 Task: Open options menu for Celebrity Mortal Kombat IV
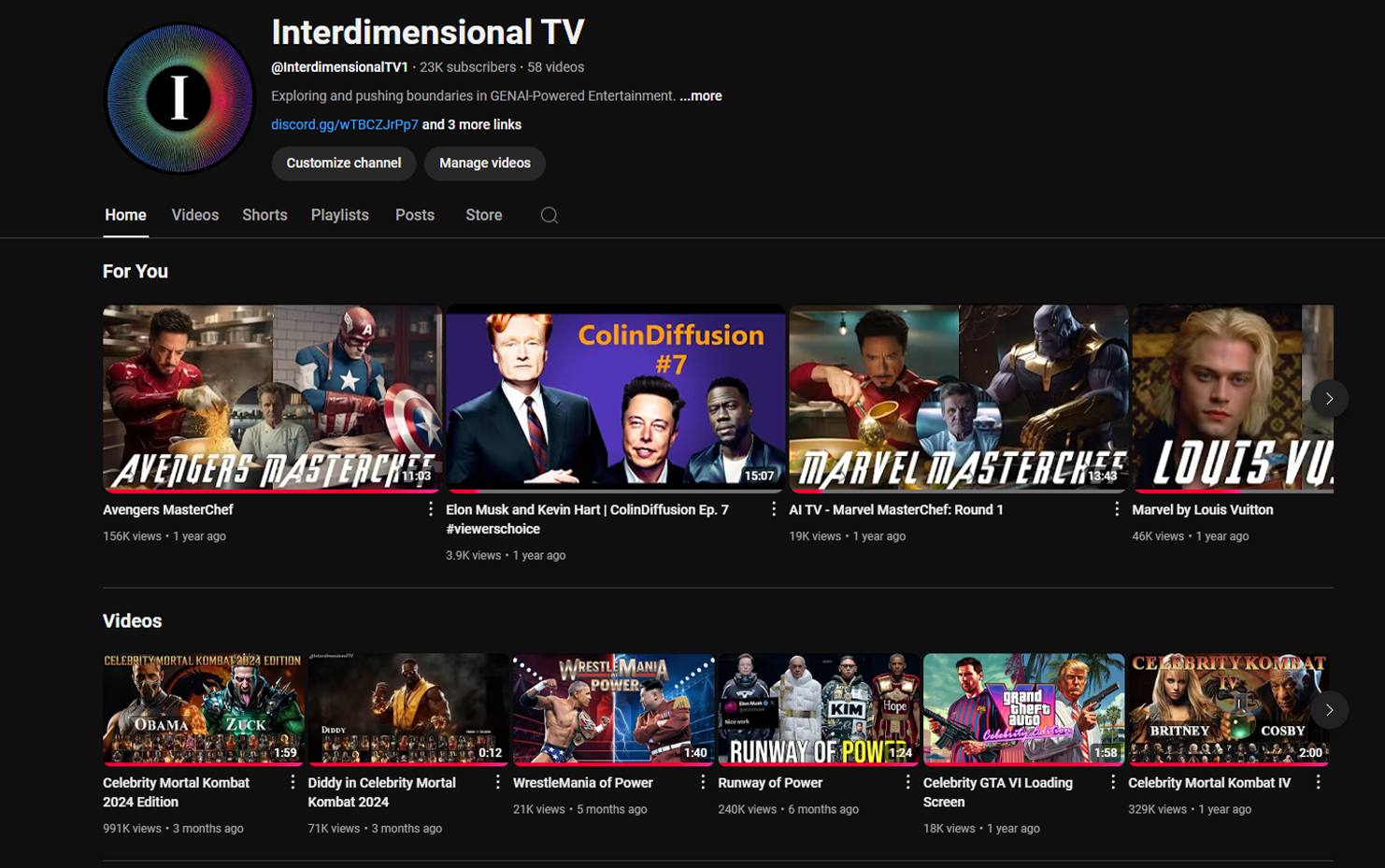(1317, 782)
